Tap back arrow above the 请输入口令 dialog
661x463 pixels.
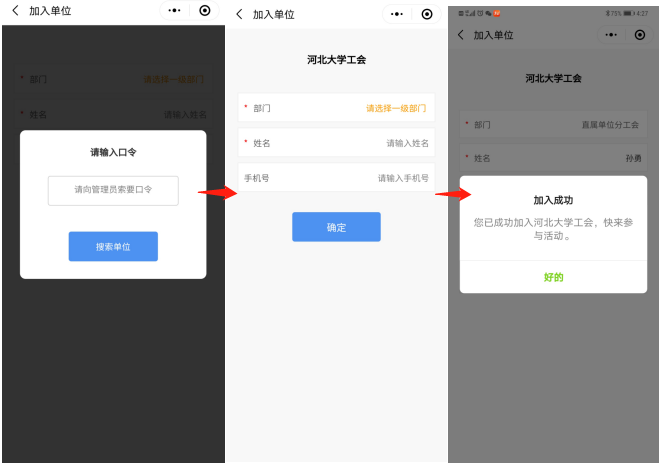coord(15,11)
